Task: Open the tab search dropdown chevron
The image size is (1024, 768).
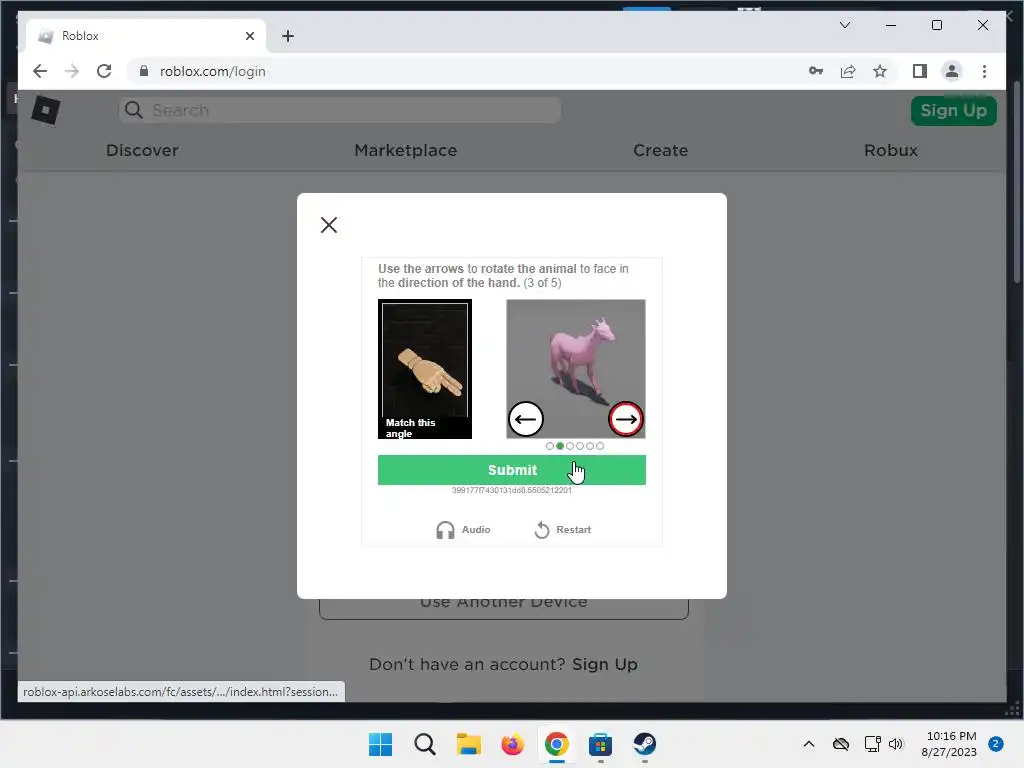Action: (844, 25)
